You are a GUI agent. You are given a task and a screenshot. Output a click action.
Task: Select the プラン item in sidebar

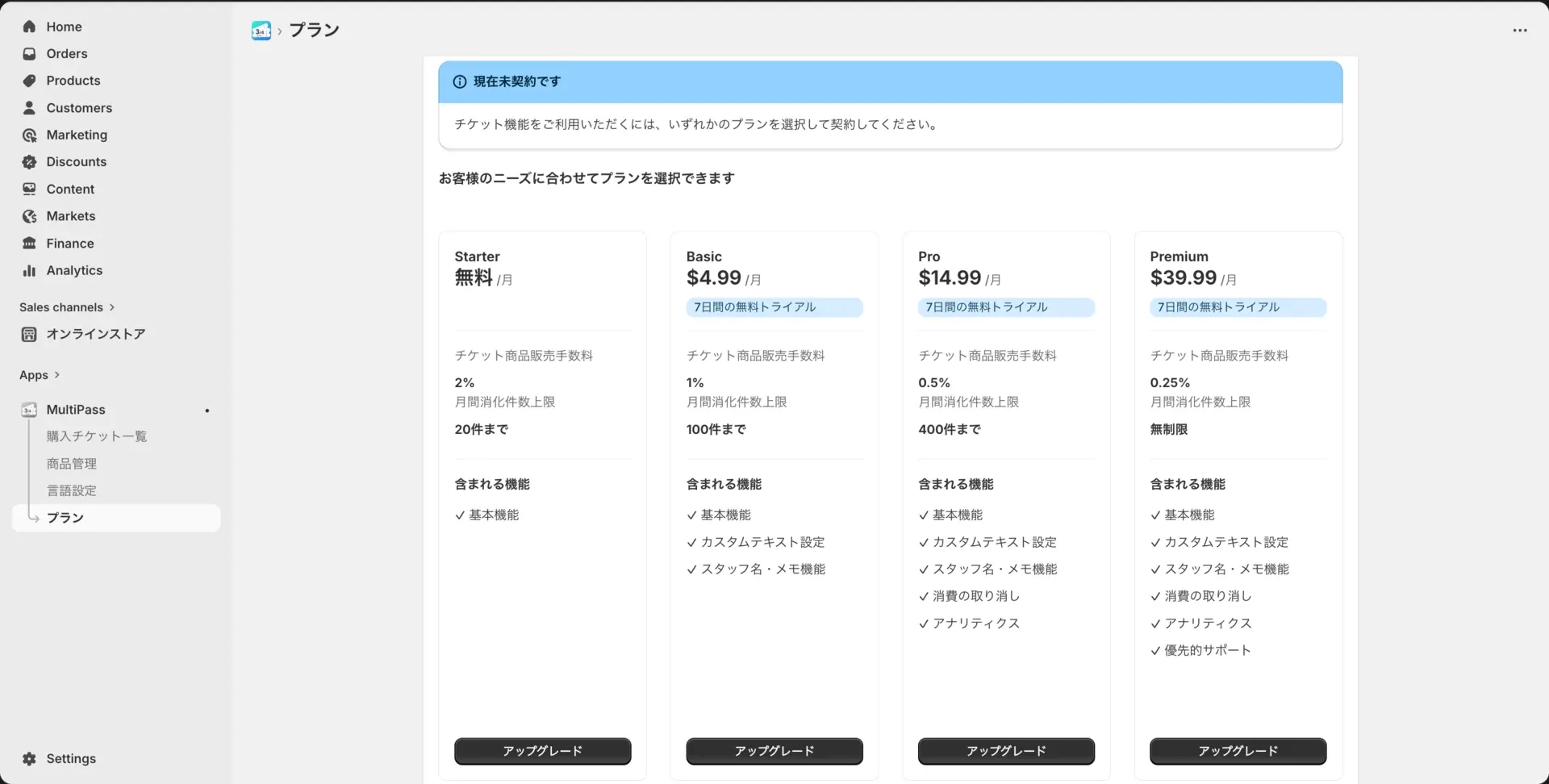click(x=116, y=518)
